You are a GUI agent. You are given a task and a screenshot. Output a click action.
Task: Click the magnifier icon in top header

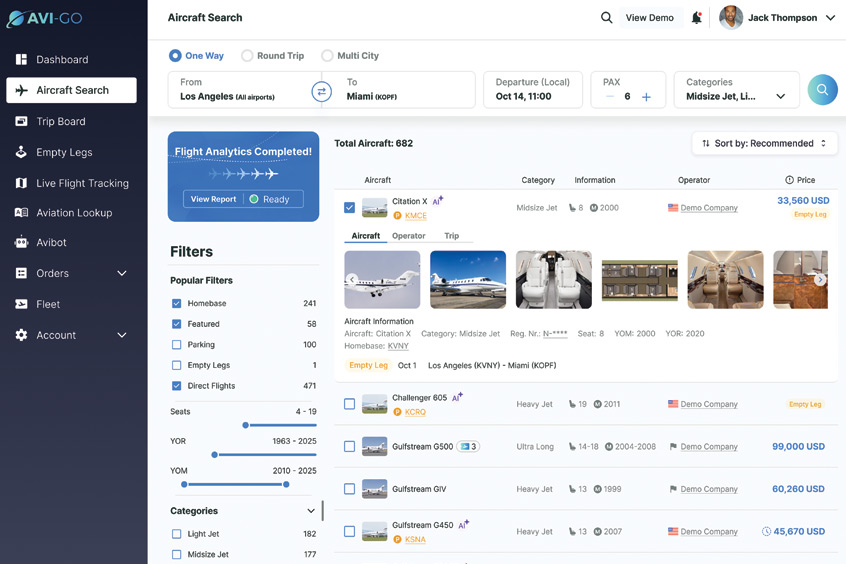pos(606,18)
